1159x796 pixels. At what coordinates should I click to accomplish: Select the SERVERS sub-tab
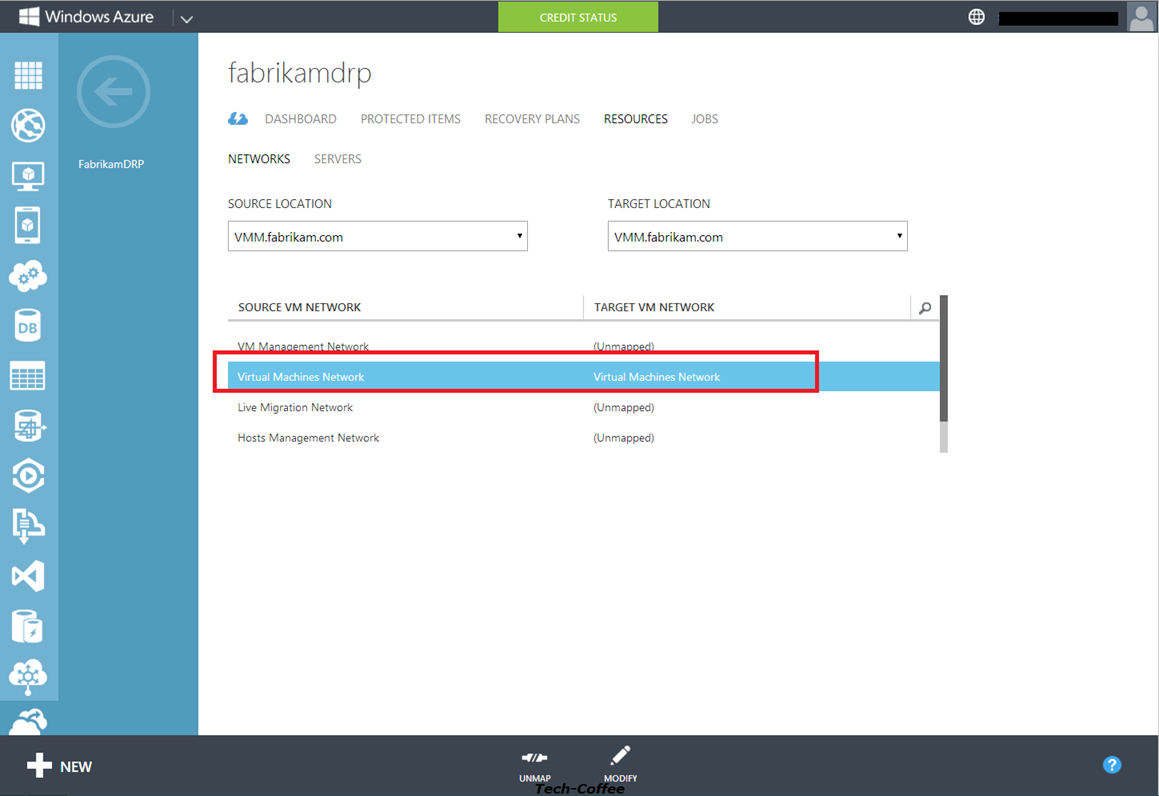pos(338,159)
